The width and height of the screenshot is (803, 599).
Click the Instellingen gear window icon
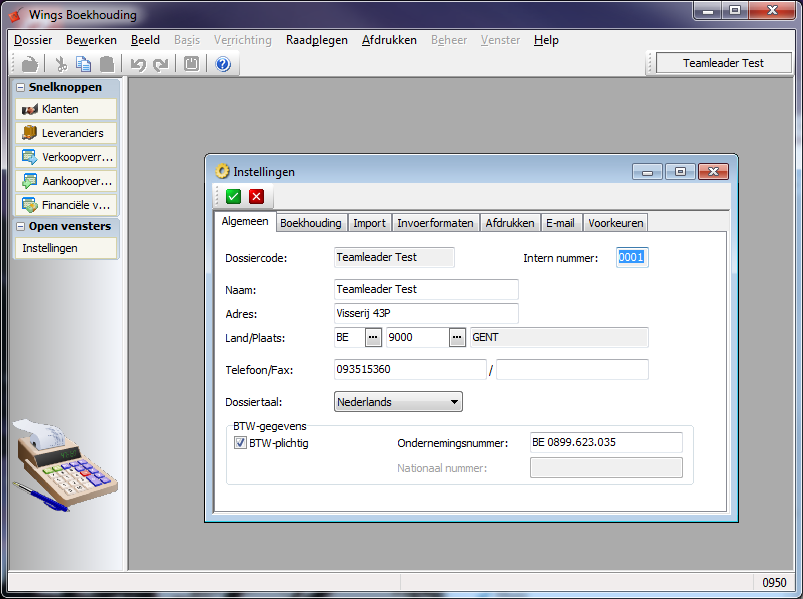222,171
